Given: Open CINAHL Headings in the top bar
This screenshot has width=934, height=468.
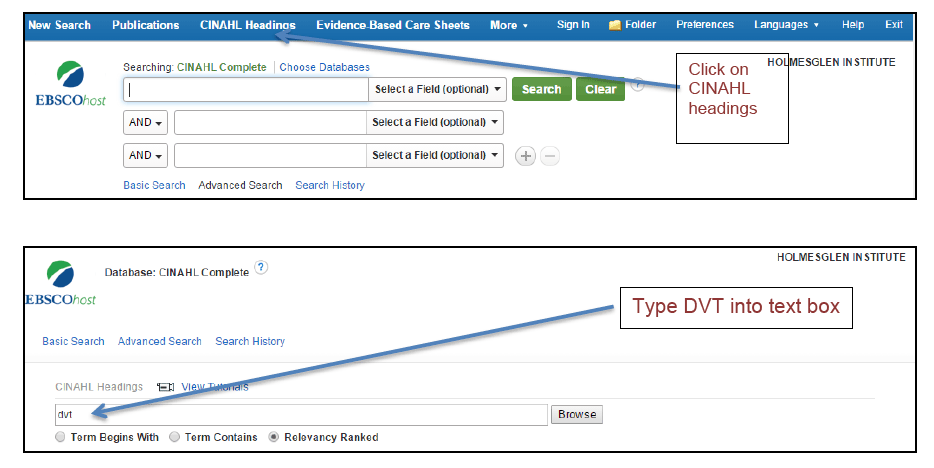Looking at the screenshot, I should coord(248,25).
